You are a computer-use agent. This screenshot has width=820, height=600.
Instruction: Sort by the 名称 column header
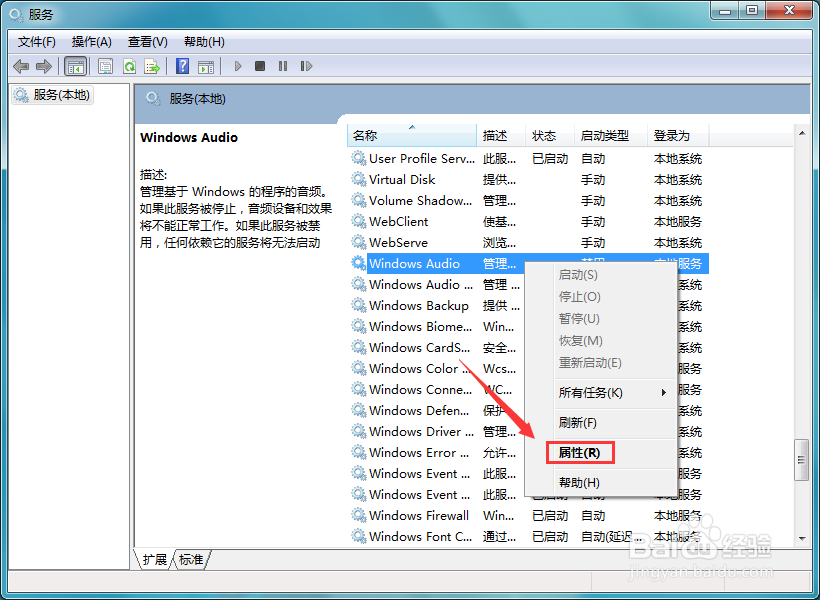click(x=412, y=135)
